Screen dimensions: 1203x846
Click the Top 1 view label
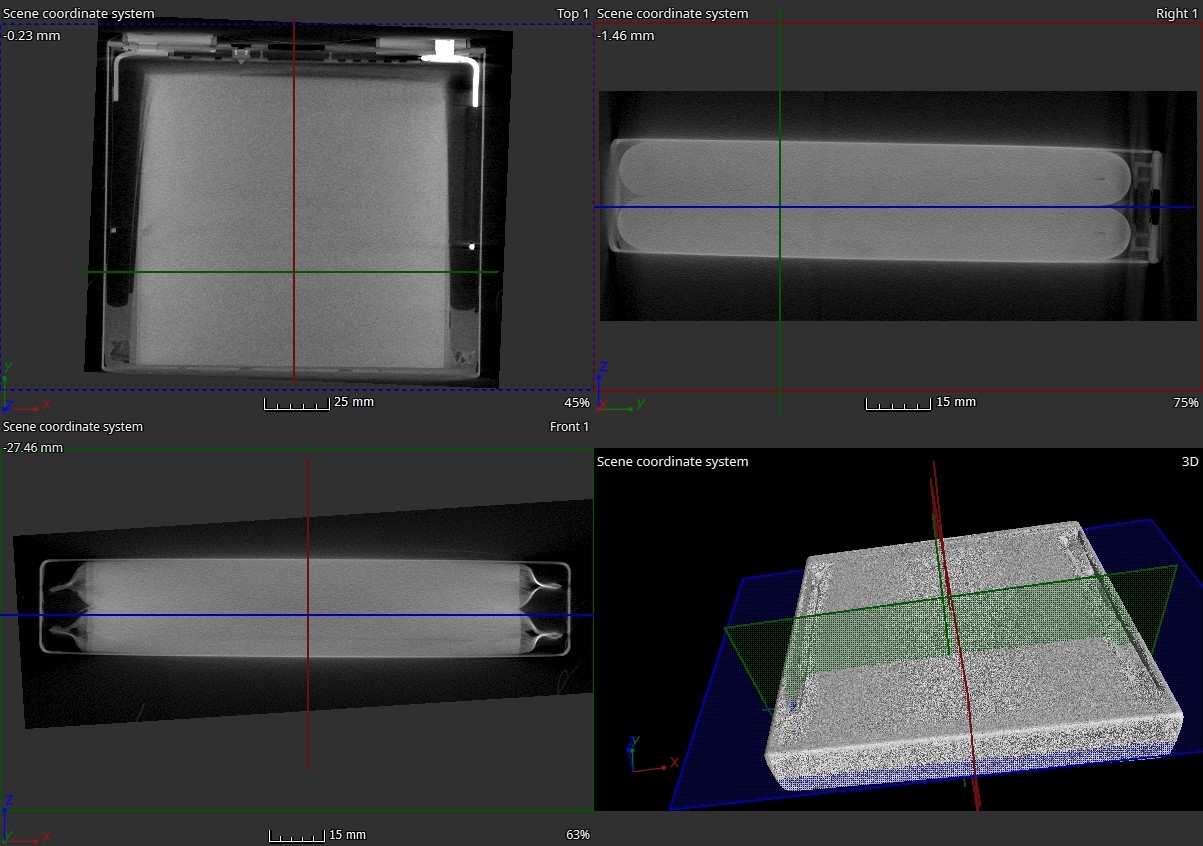tap(573, 14)
